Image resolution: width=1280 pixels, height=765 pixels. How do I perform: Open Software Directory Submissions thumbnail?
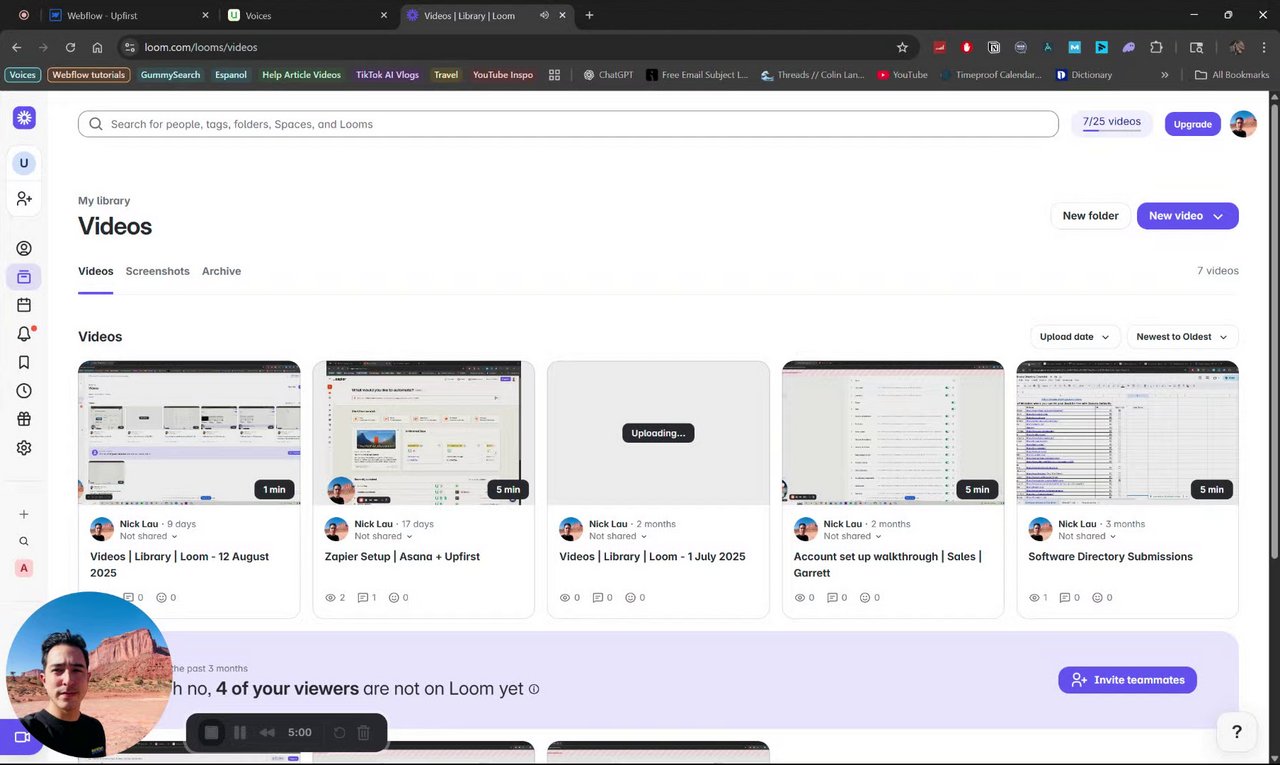1127,433
